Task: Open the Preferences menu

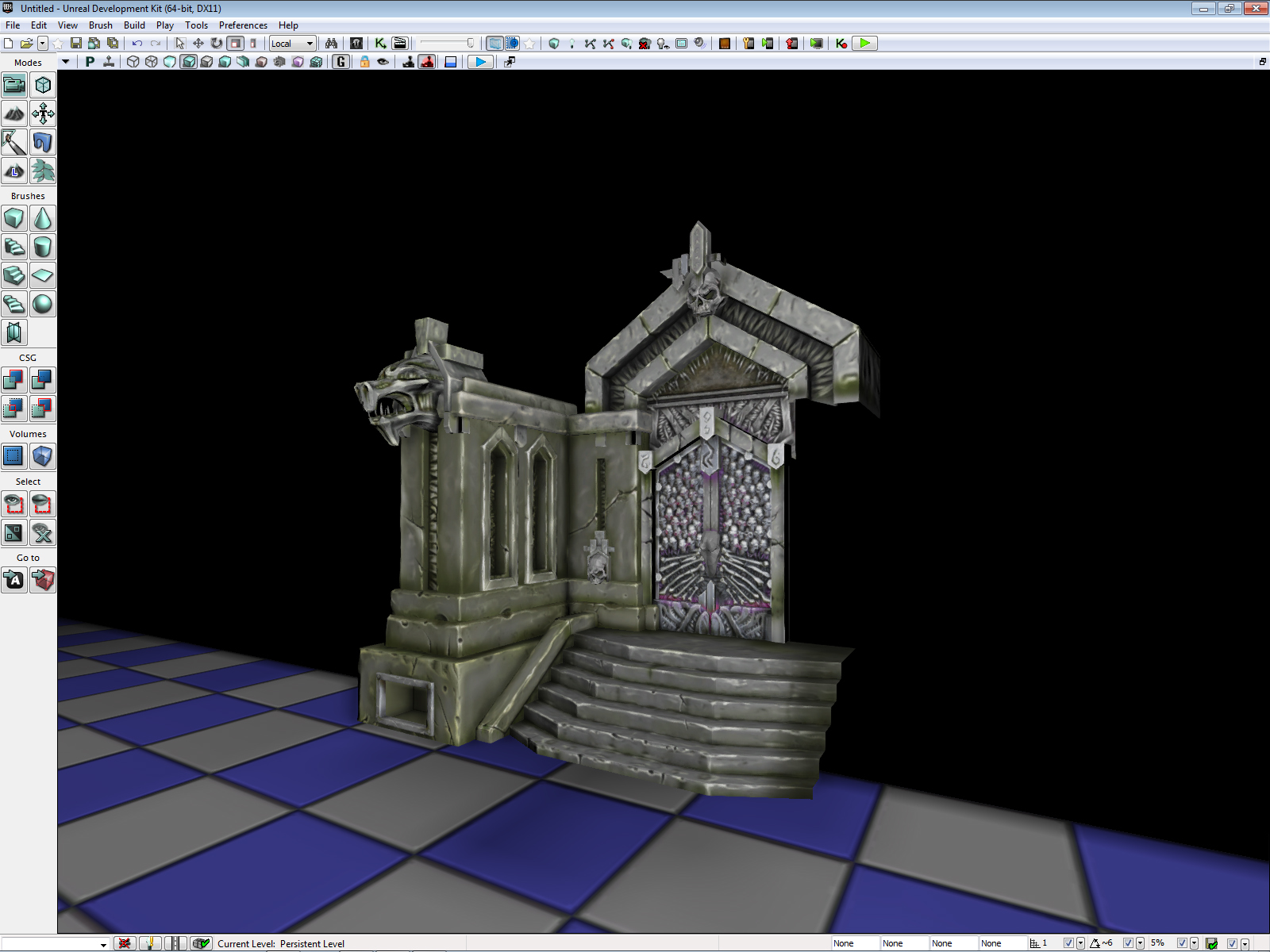Action: pos(243,25)
